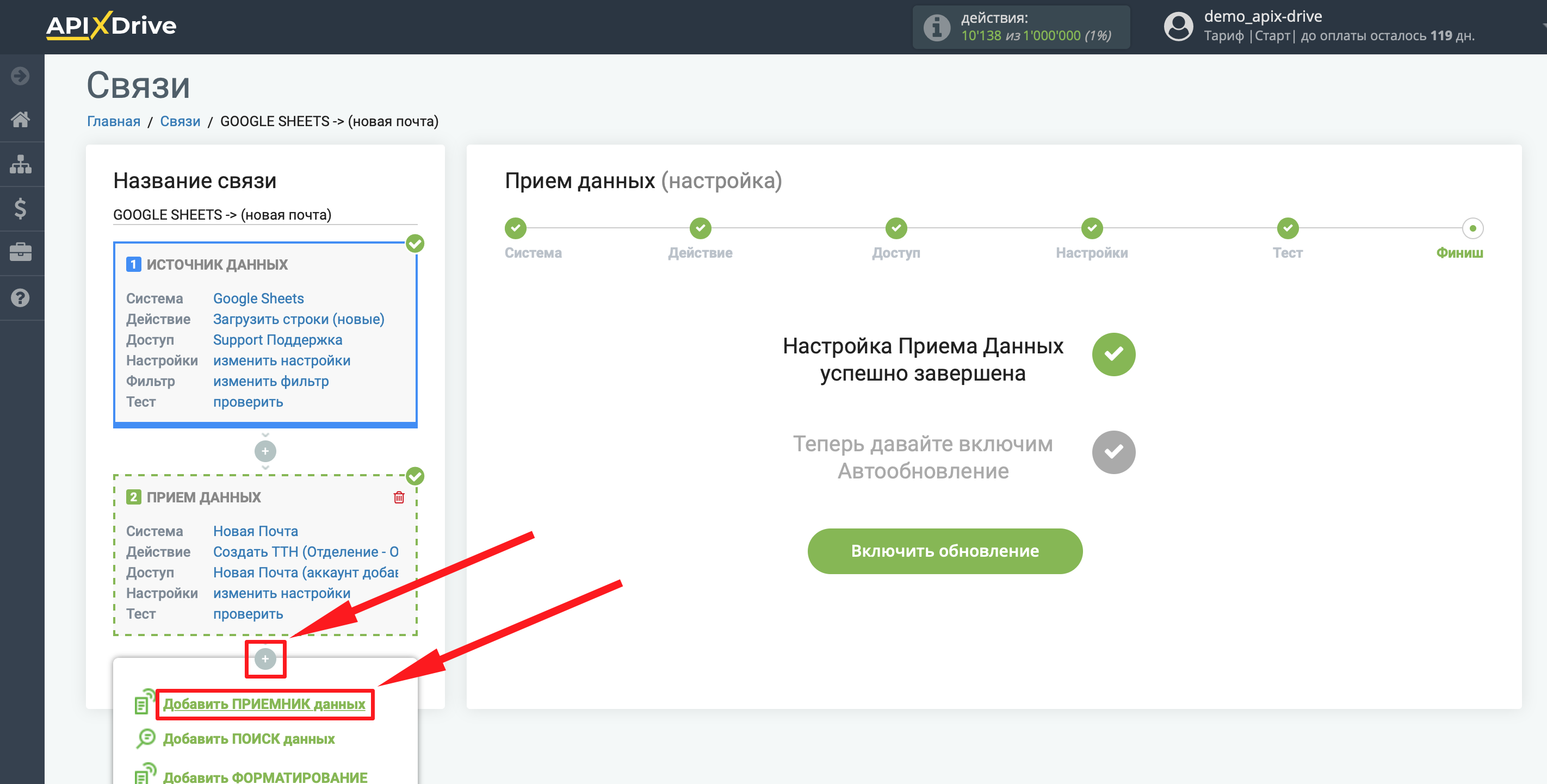Go to the Доступ step in the progress bar
Image resolution: width=1547 pixels, height=784 pixels.
[896, 228]
